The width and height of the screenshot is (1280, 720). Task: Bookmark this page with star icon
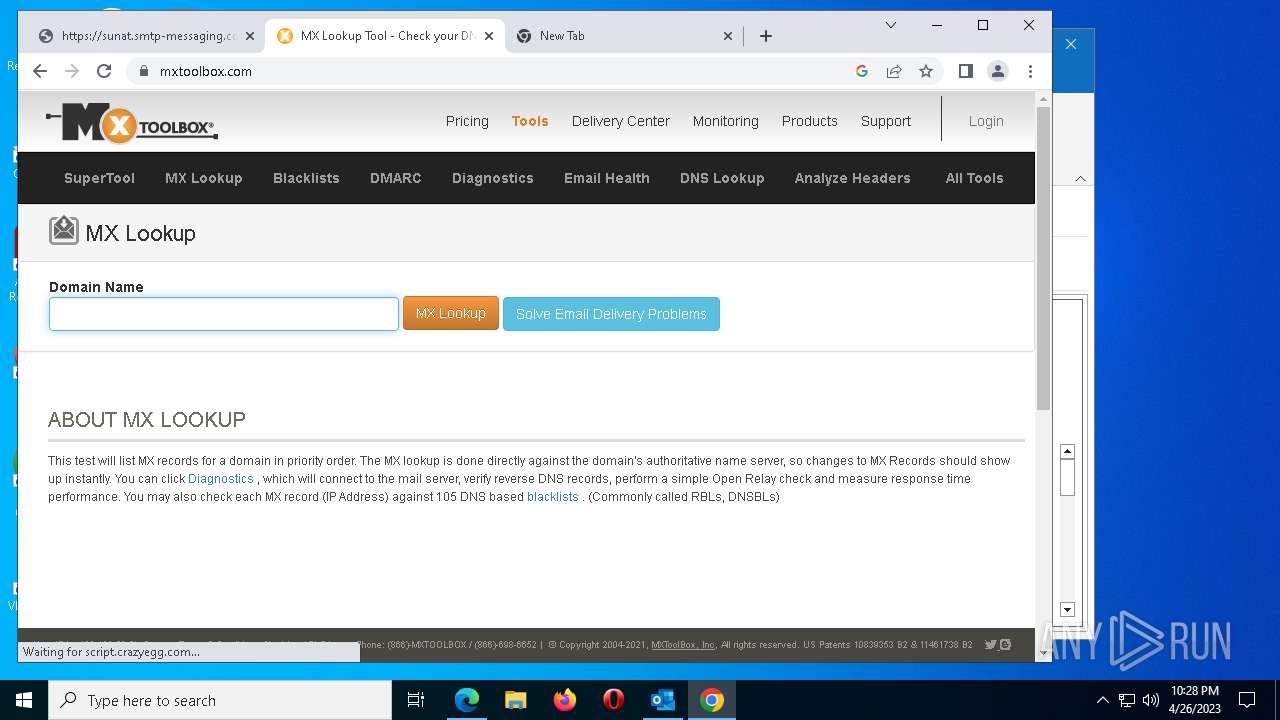(x=926, y=71)
